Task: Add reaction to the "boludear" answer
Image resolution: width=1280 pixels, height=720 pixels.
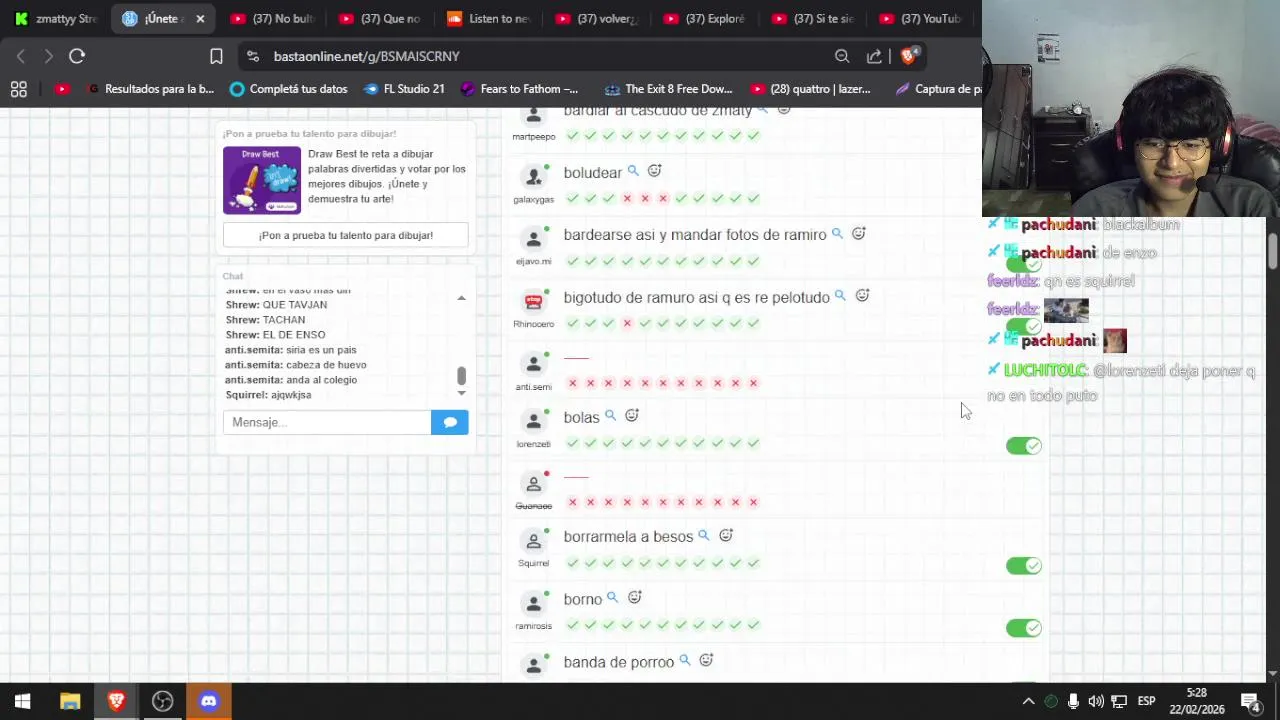Action: (x=654, y=171)
